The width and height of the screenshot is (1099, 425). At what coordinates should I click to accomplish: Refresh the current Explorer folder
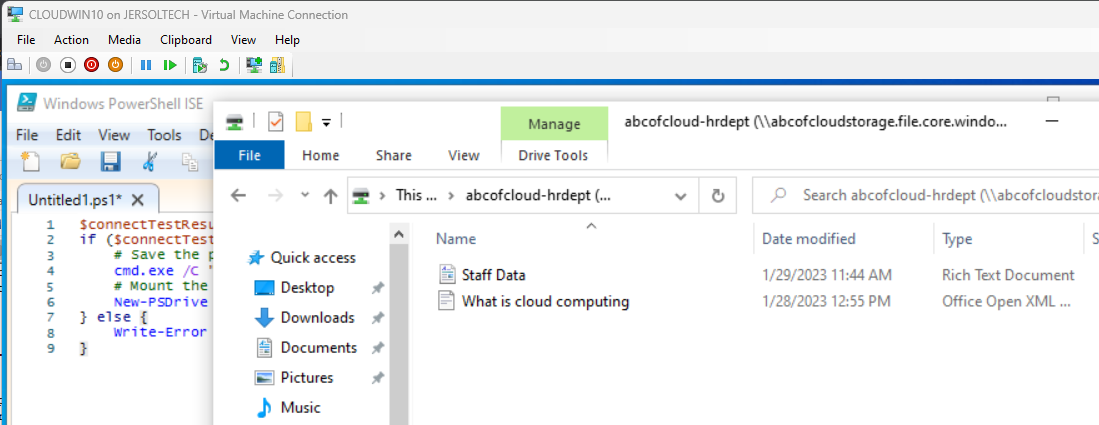[x=717, y=196]
